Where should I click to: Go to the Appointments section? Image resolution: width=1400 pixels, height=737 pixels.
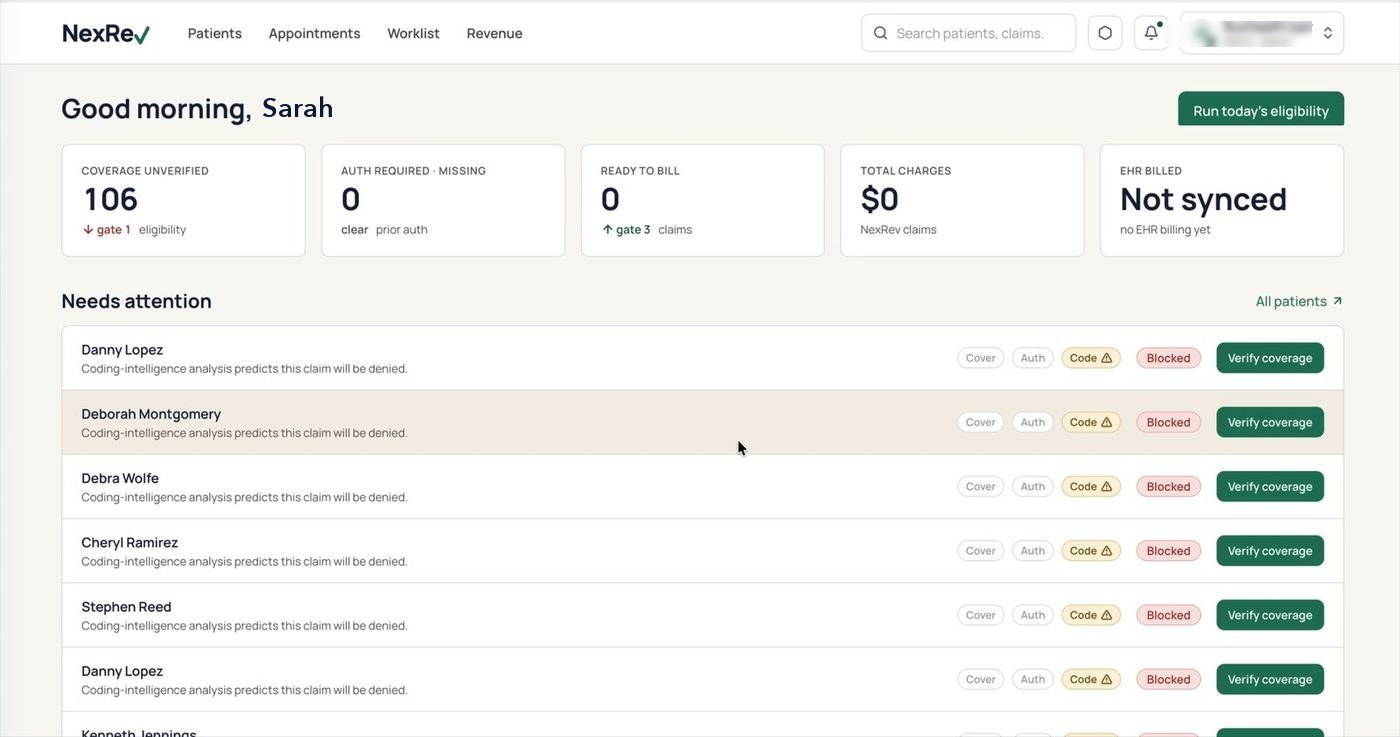coord(314,33)
